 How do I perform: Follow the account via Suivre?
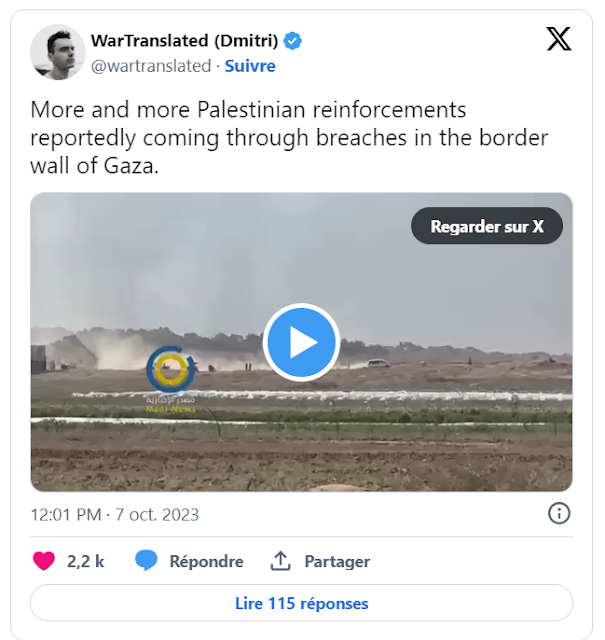[250, 66]
